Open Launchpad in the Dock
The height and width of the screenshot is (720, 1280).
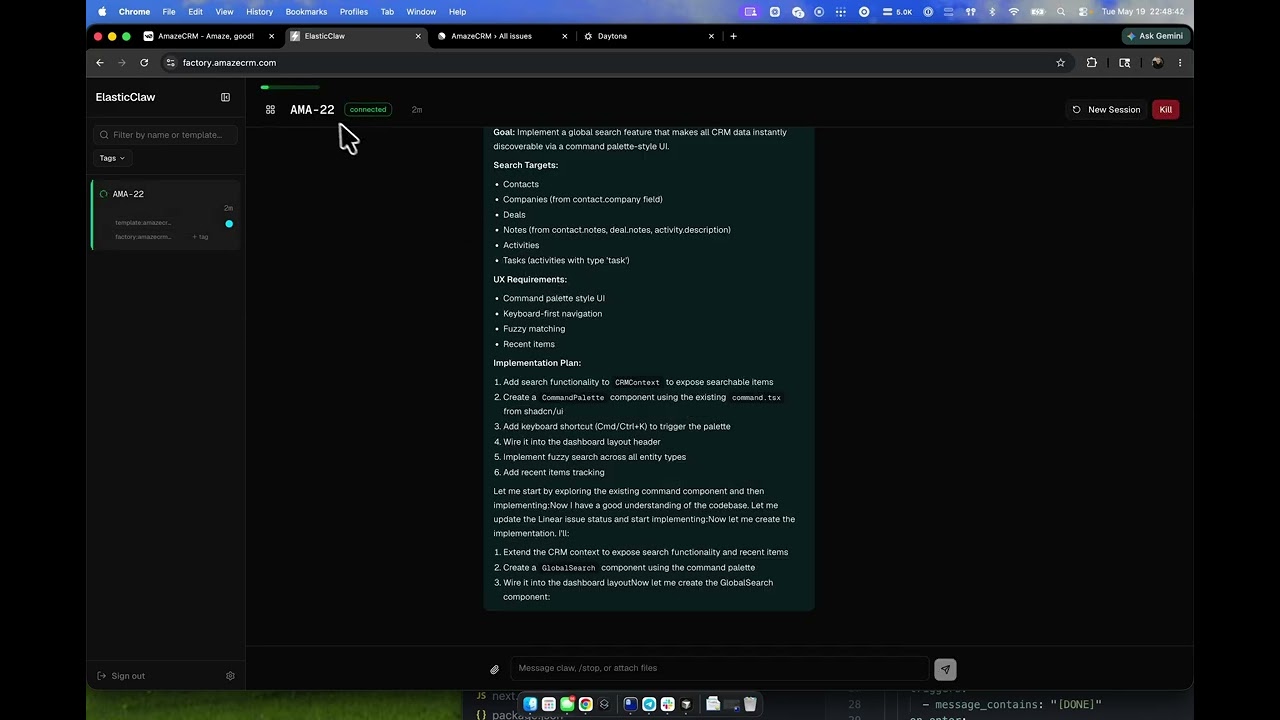tap(549, 704)
